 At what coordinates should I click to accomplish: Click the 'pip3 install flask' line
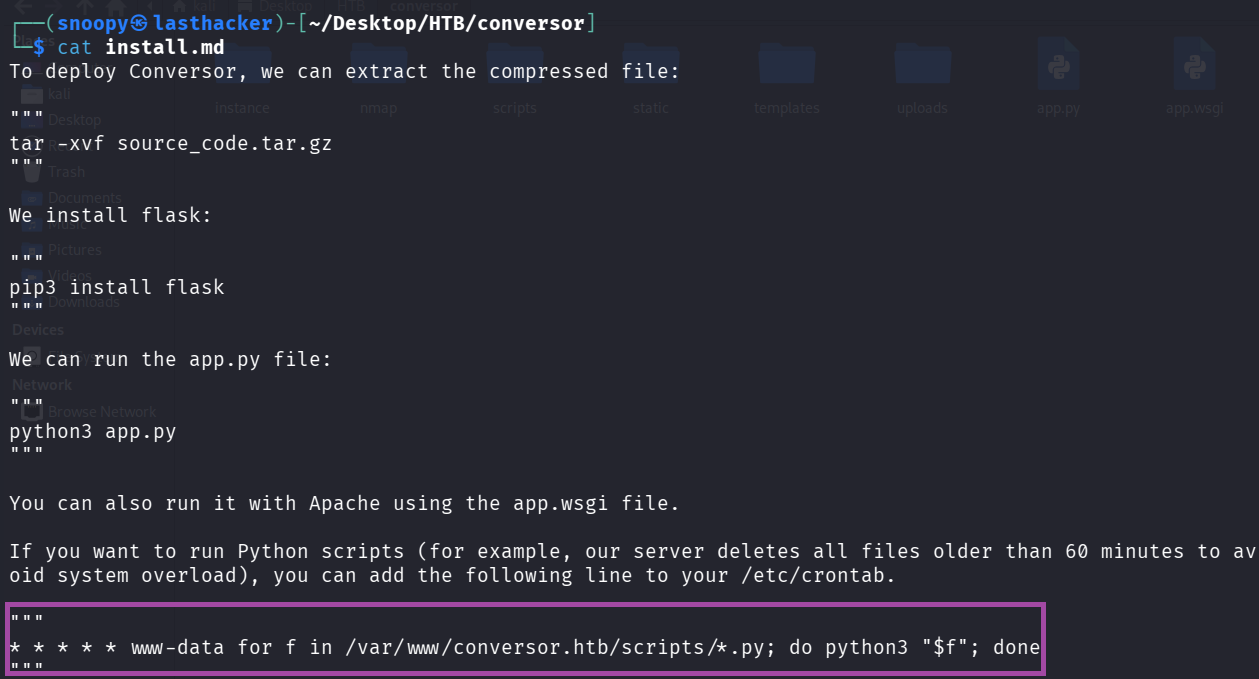pos(117,287)
